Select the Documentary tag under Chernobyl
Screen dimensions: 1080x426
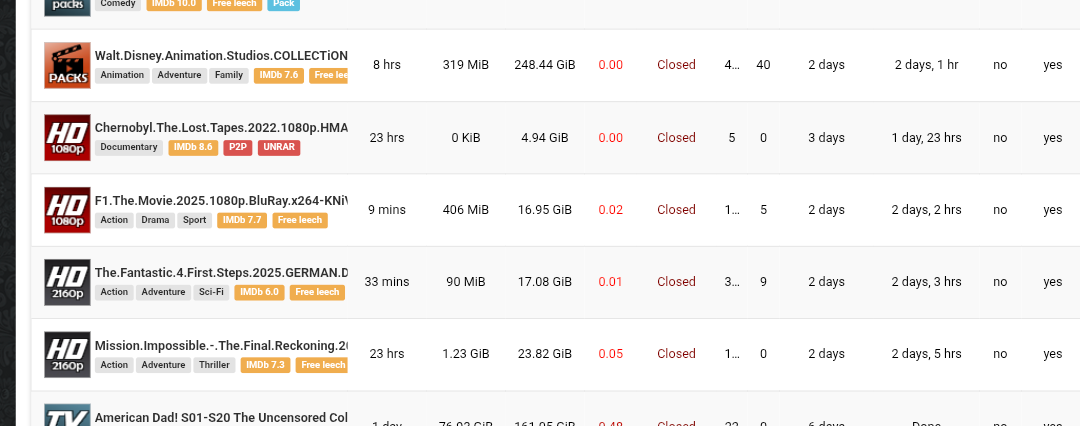129,147
